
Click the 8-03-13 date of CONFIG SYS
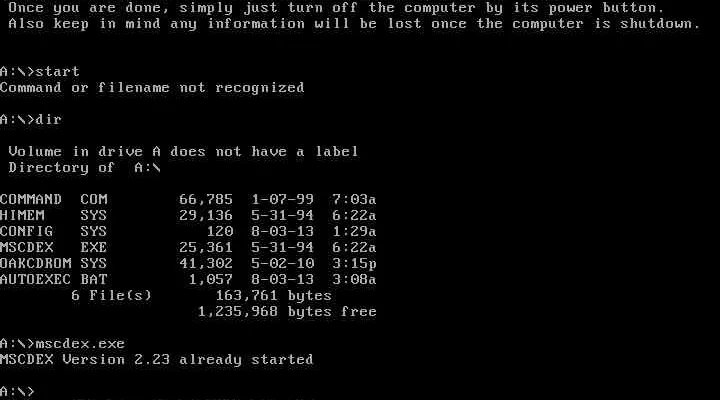tap(282, 231)
